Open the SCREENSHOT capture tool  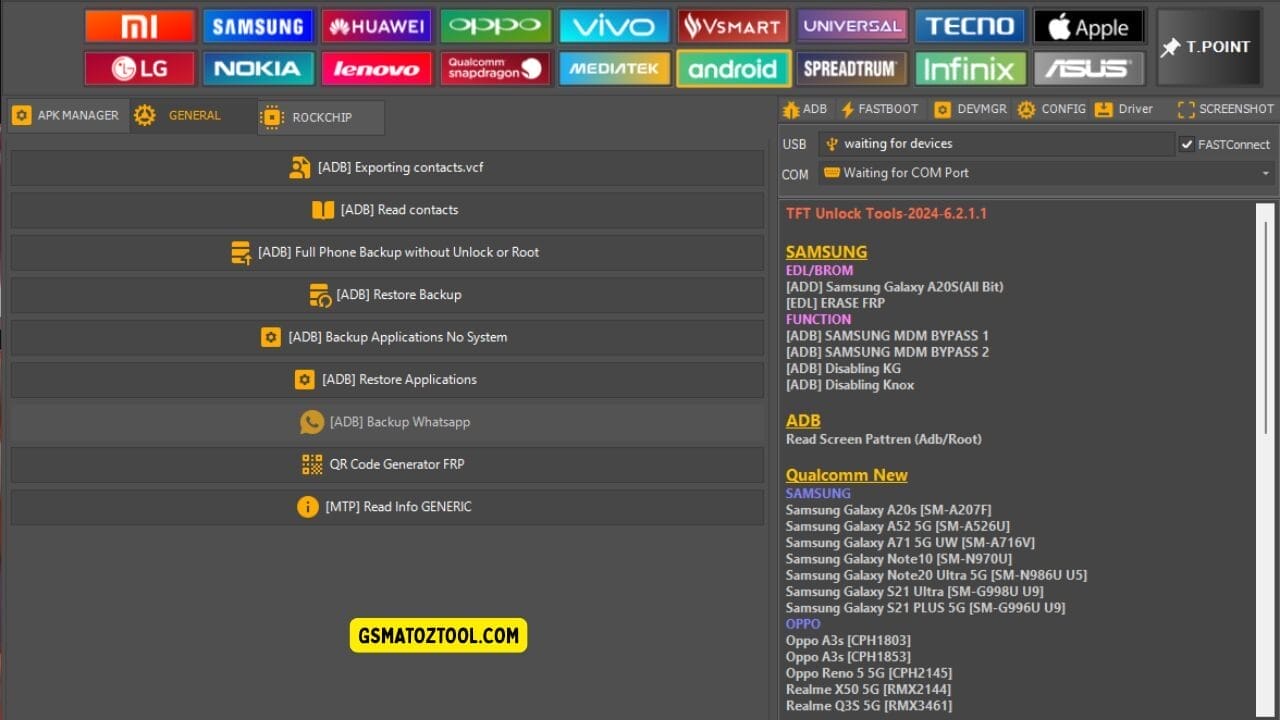[1224, 109]
